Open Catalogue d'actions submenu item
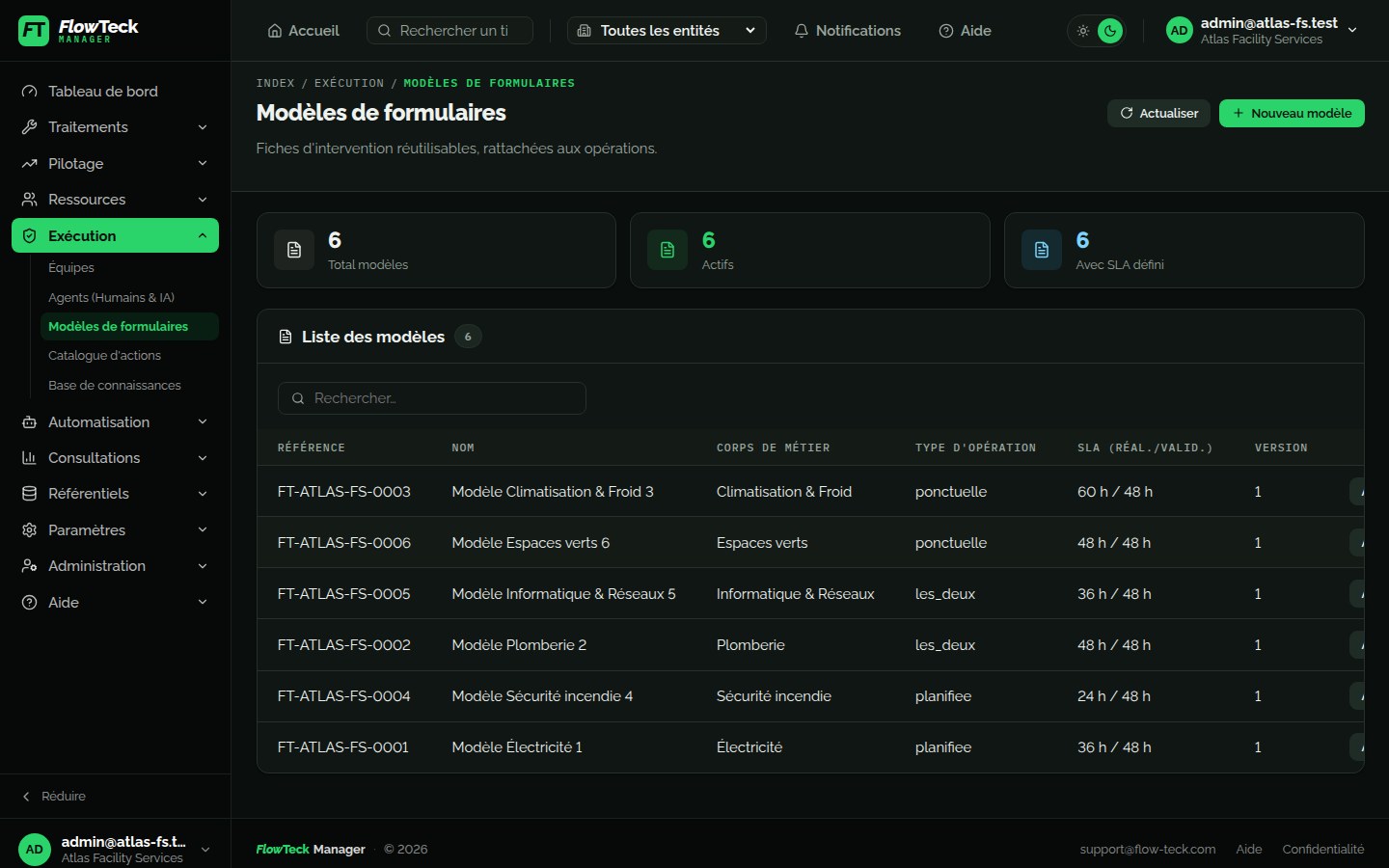 (x=104, y=356)
